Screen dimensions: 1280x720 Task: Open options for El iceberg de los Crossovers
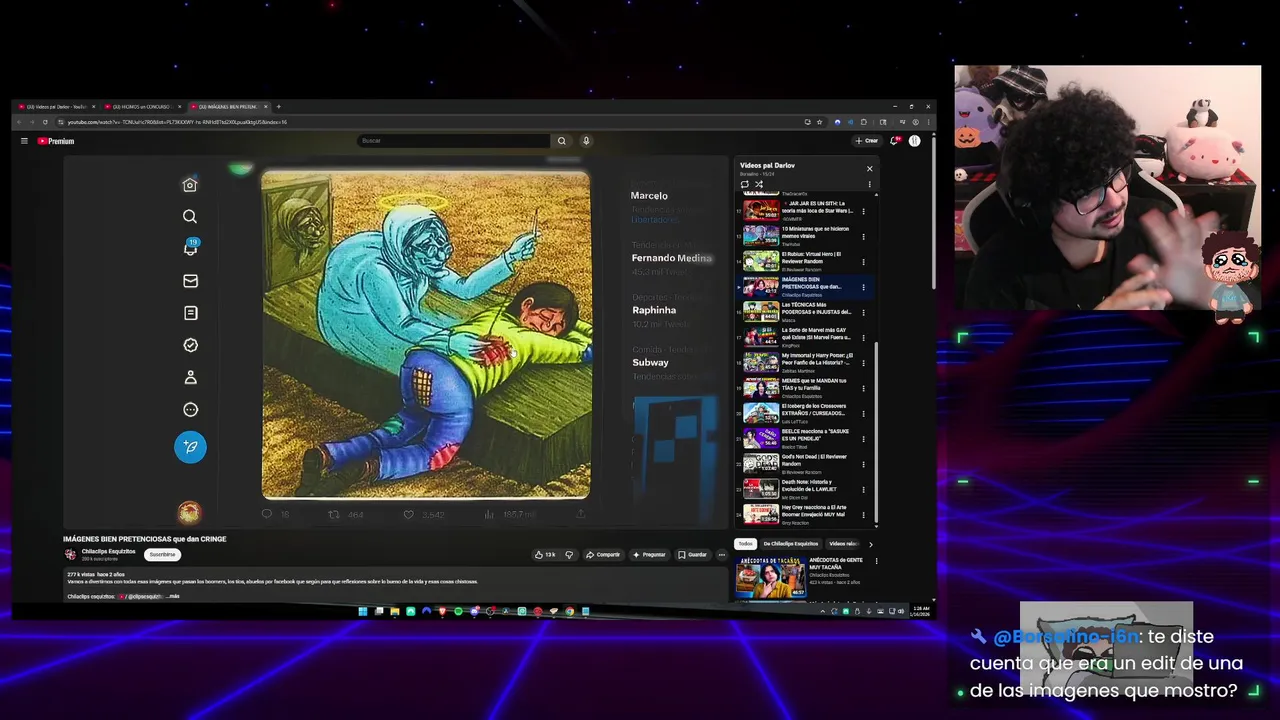pyautogui.click(x=863, y=413)
